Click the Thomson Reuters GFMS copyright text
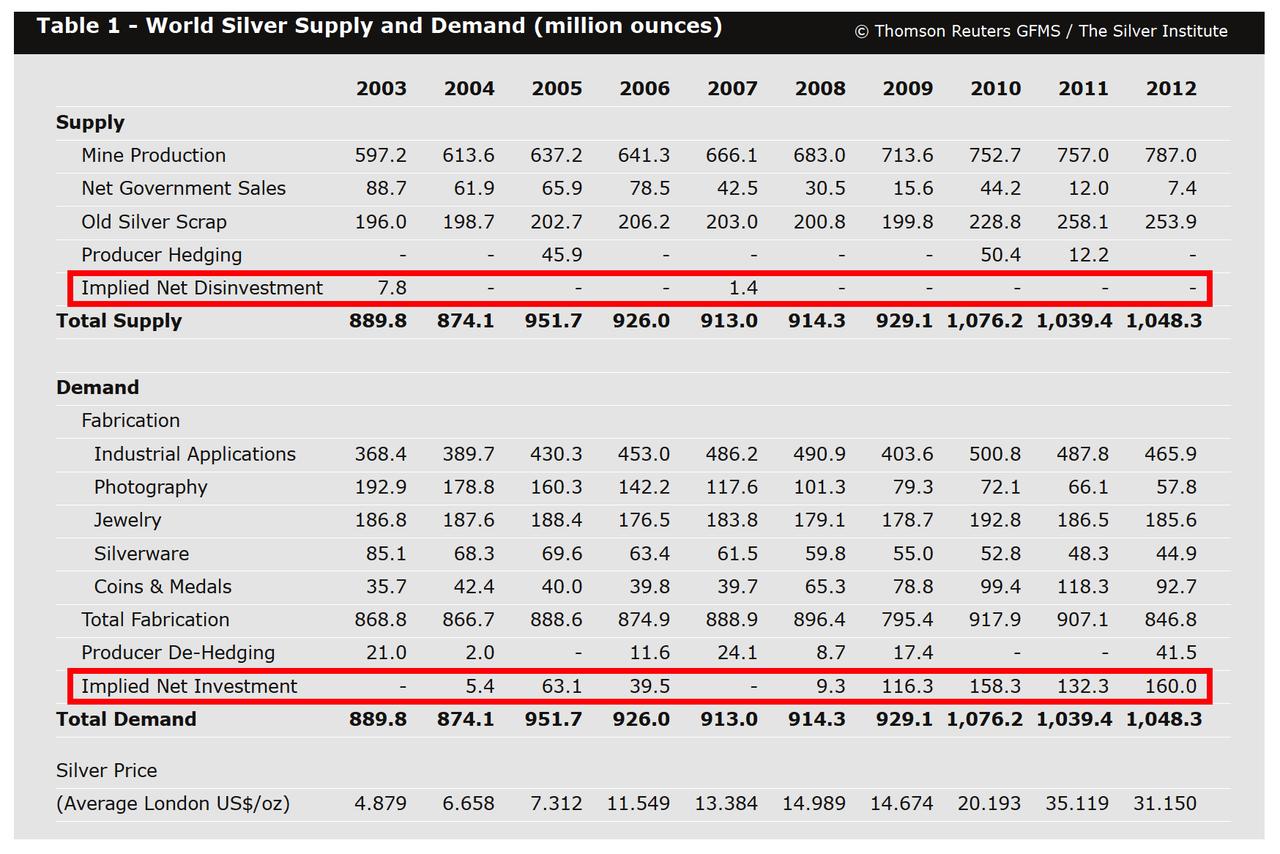The height and width of the screenshot is (854, 1280). coord(1041,31)
